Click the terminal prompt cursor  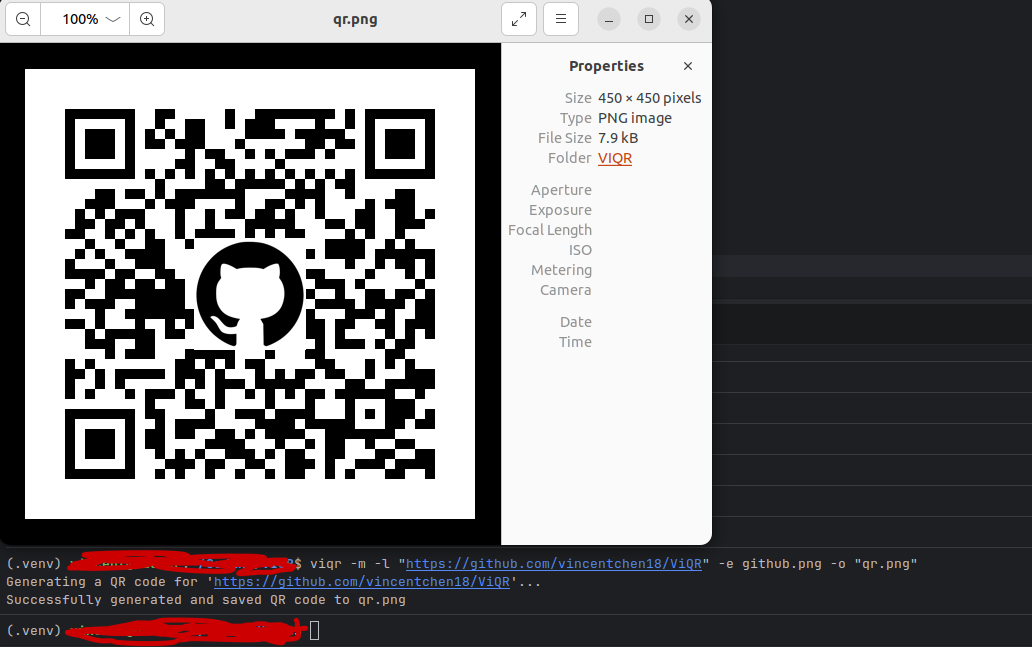point(315,631)
